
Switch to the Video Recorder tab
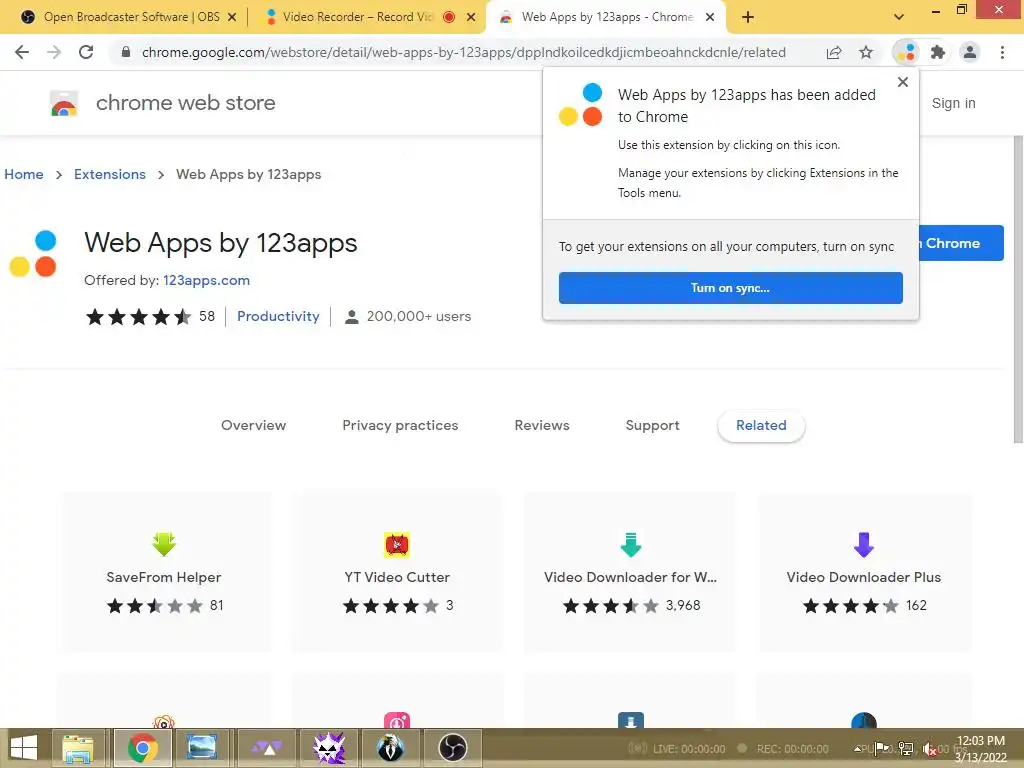(359, 17)
